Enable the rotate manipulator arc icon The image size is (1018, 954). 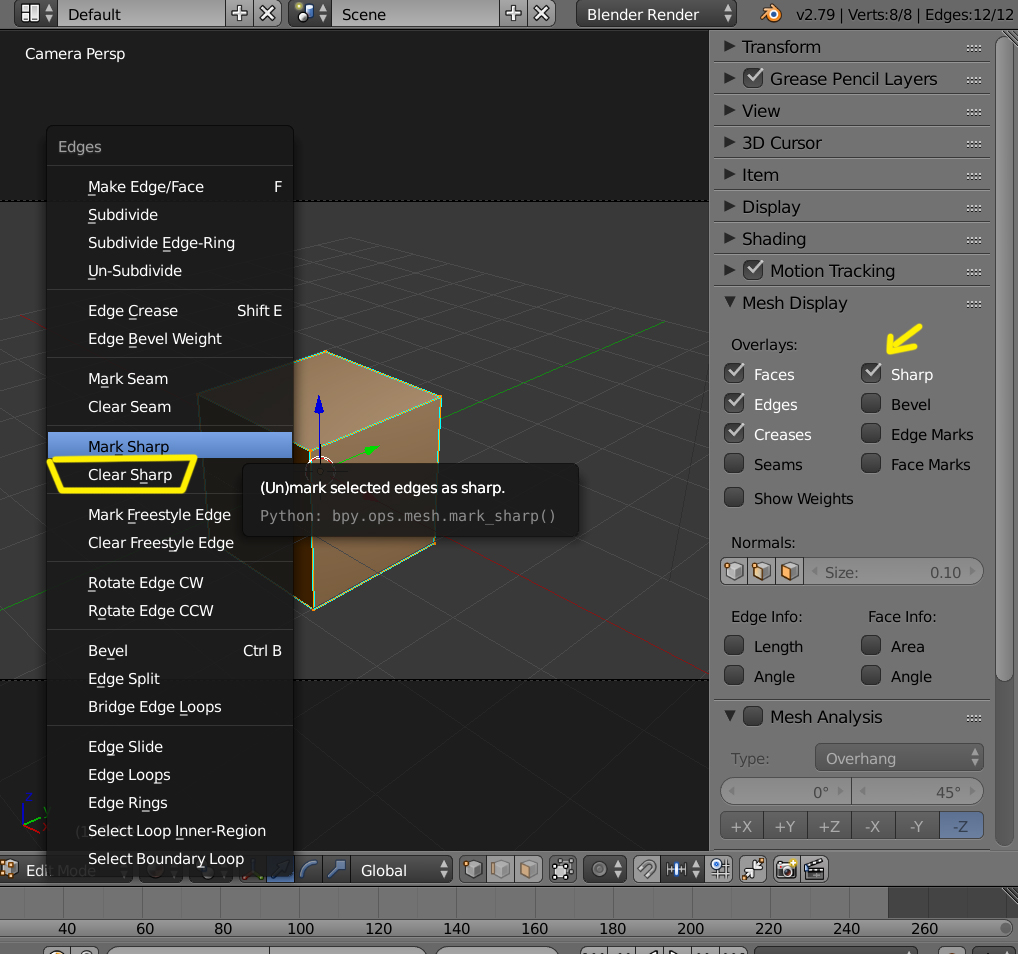click(309, 870)
